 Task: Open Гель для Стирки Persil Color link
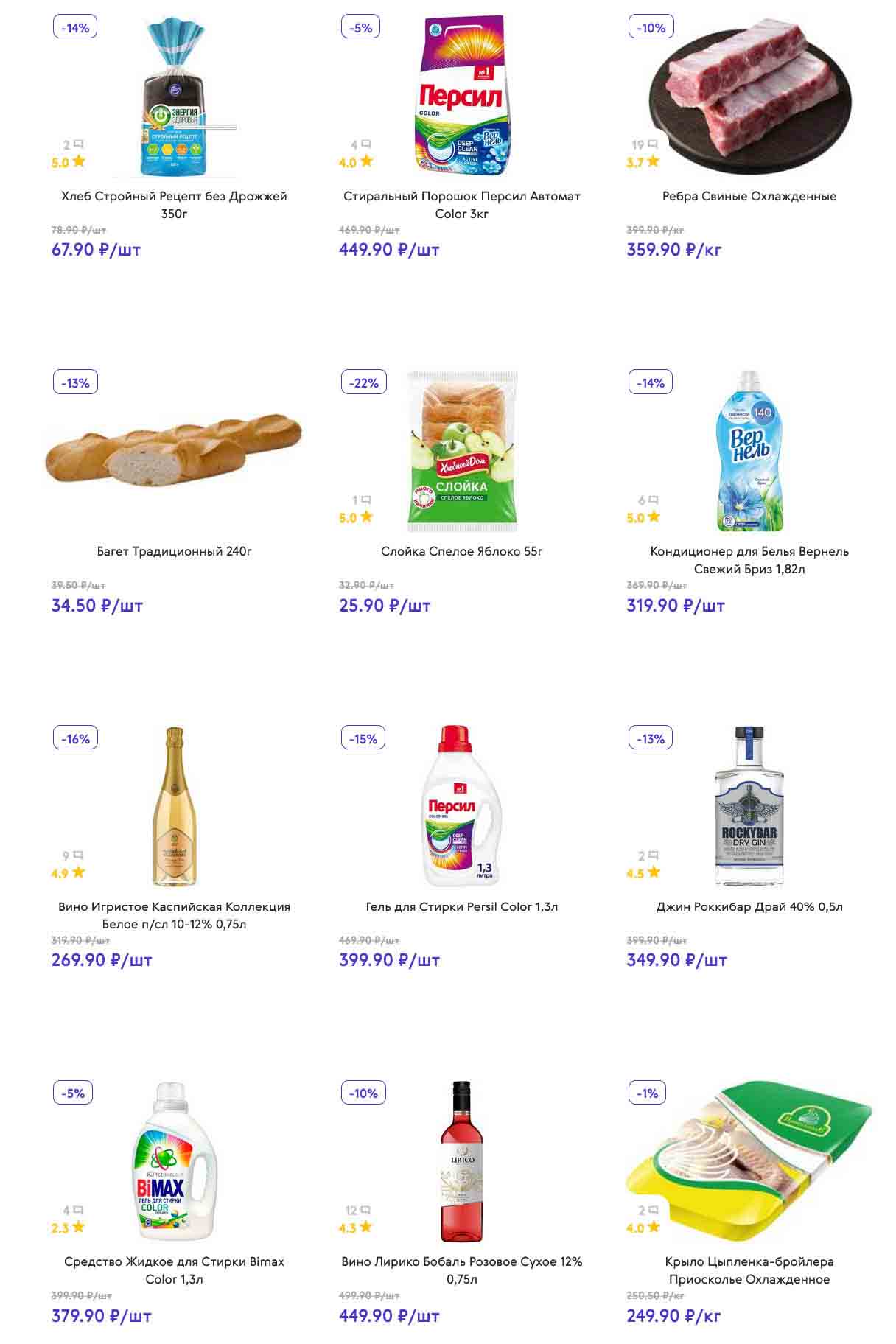click(x=461, y=906)
